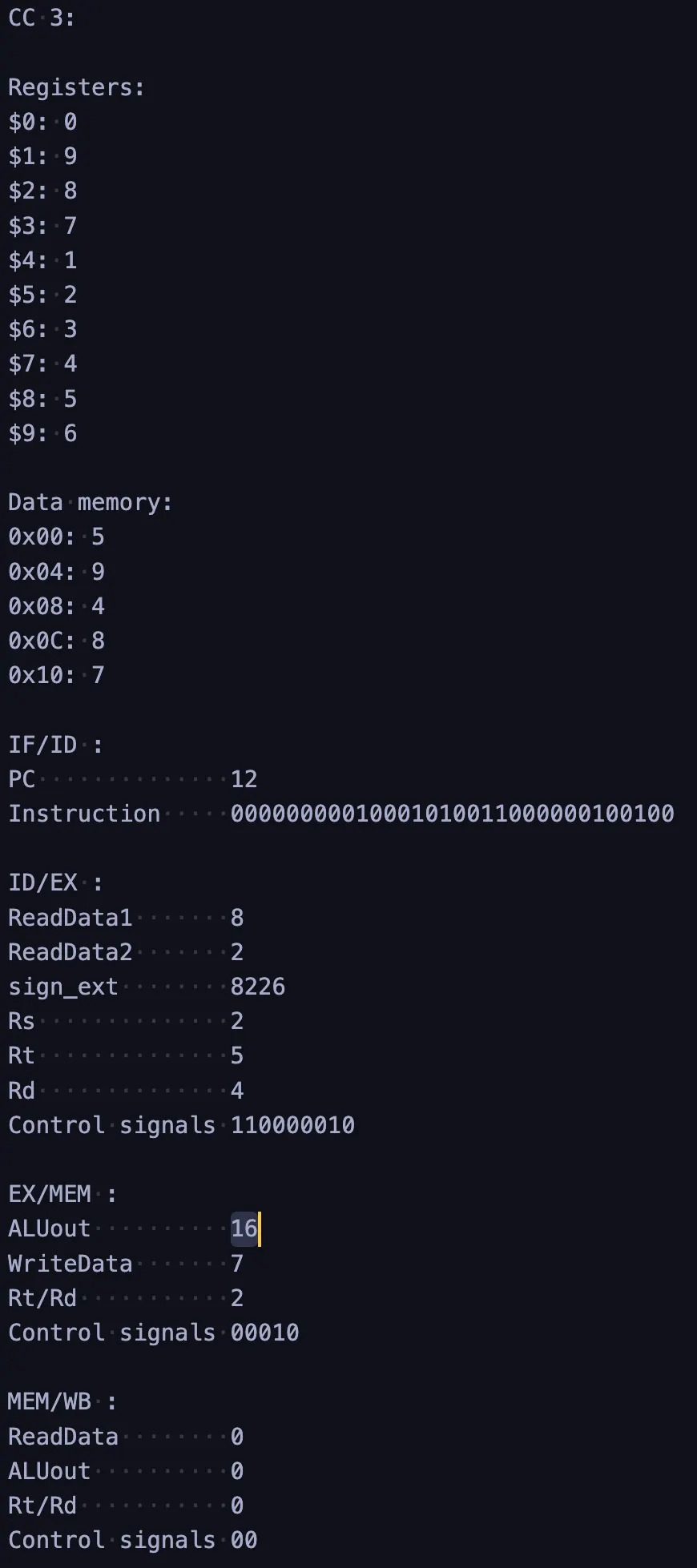Click the '$3: 7' register line
Viewport: 697px width, 1568px height.
pyautogui.click(x=42, y=226)
